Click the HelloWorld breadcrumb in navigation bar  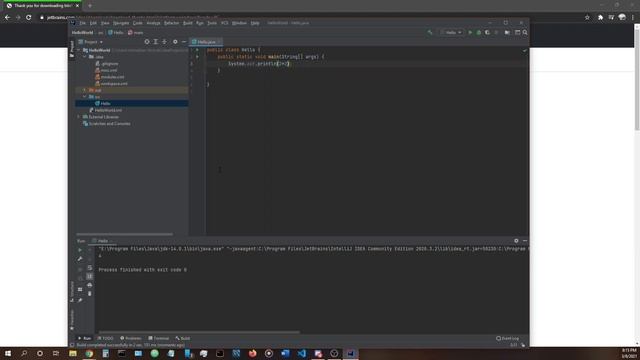tap(82, 32)
